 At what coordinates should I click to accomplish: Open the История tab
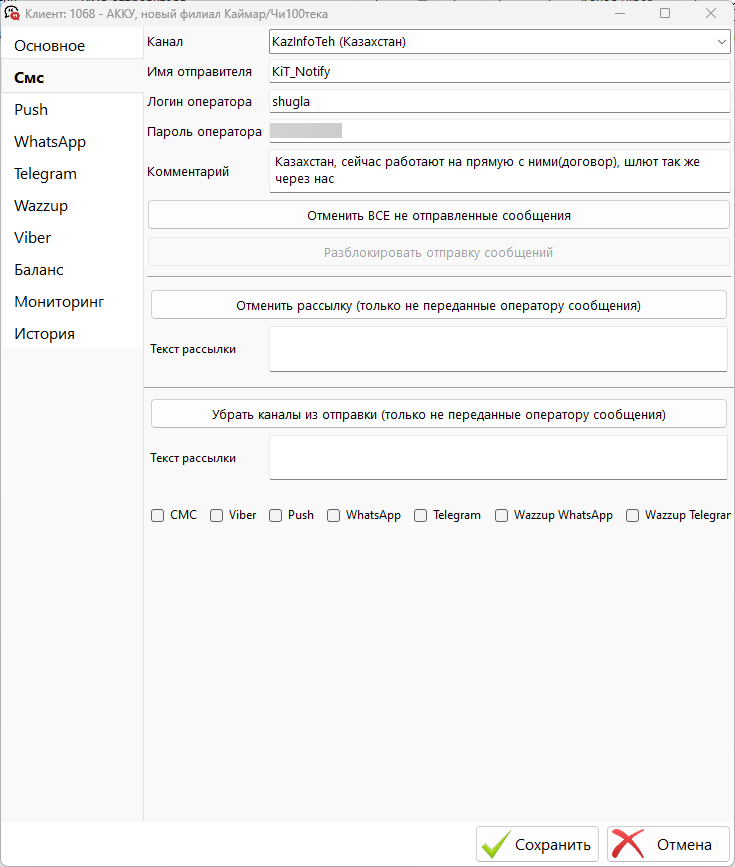click(x=44, y=334)
